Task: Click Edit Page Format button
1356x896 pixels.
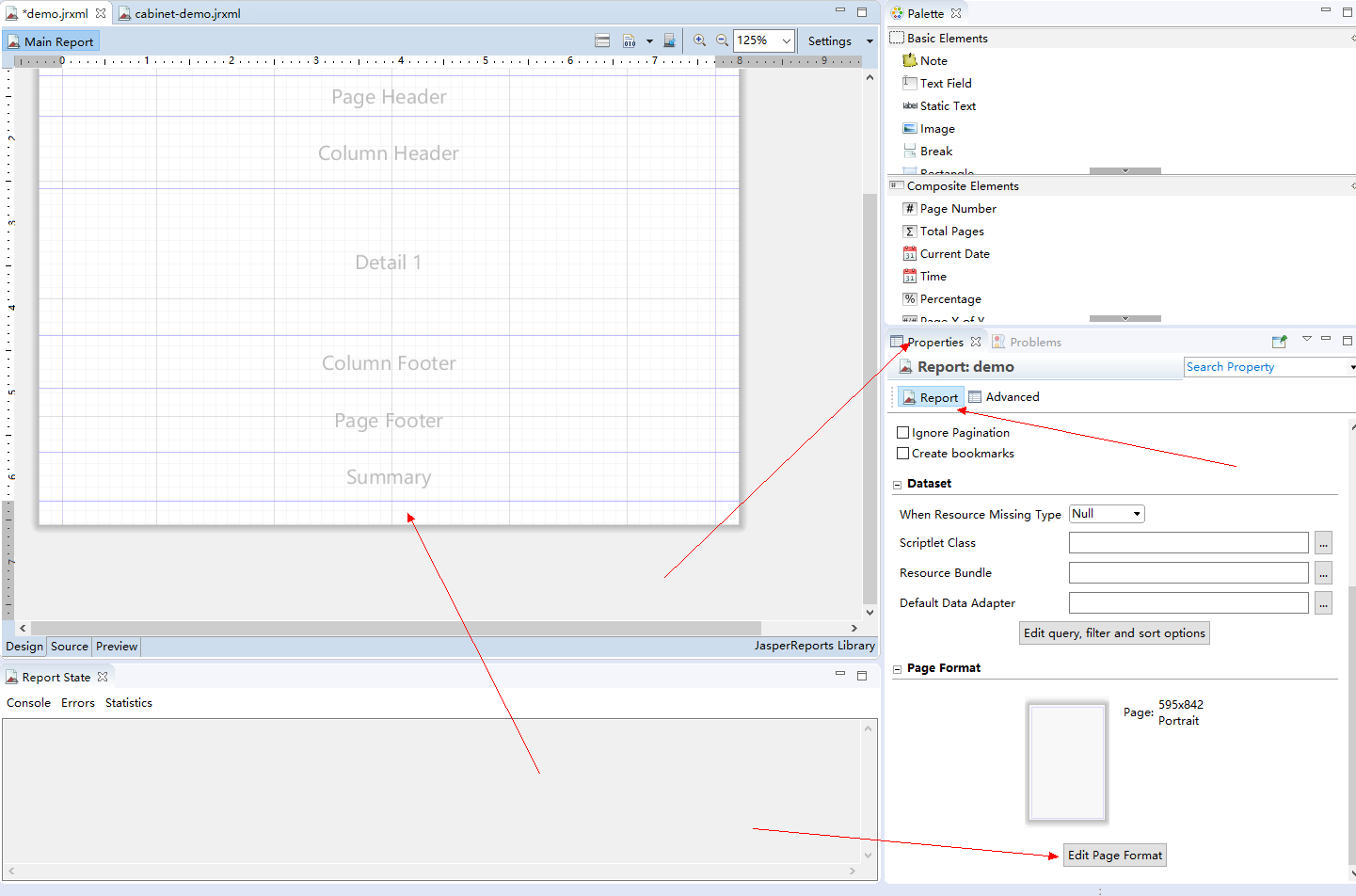Action: [1115, 856]
